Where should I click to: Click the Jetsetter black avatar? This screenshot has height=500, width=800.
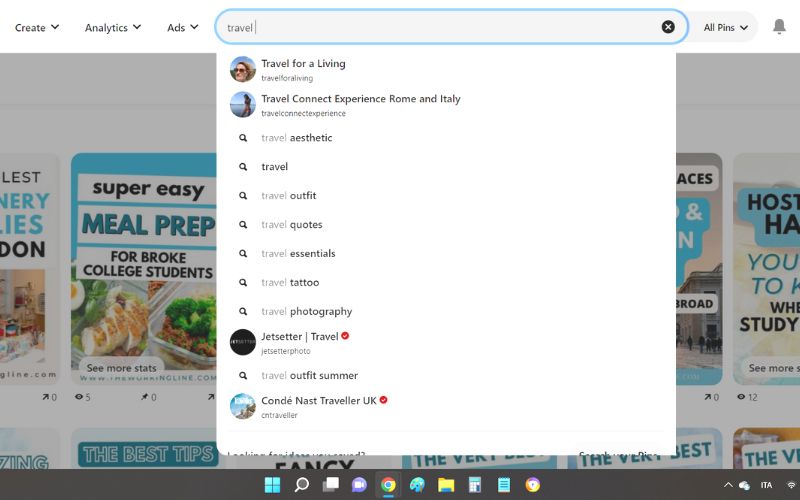pos(243,342)
